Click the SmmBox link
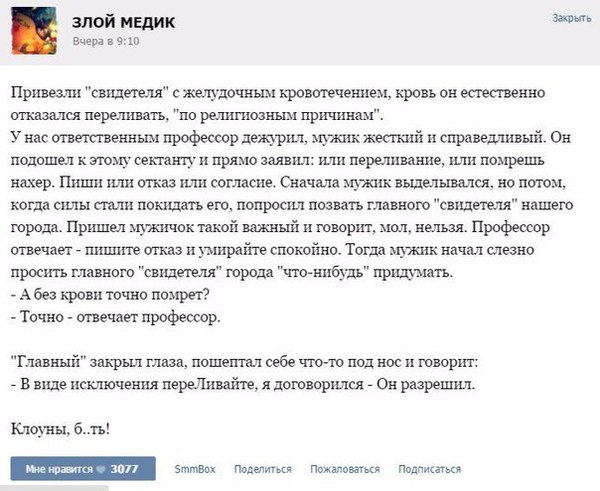 click(x=196, y=468)
